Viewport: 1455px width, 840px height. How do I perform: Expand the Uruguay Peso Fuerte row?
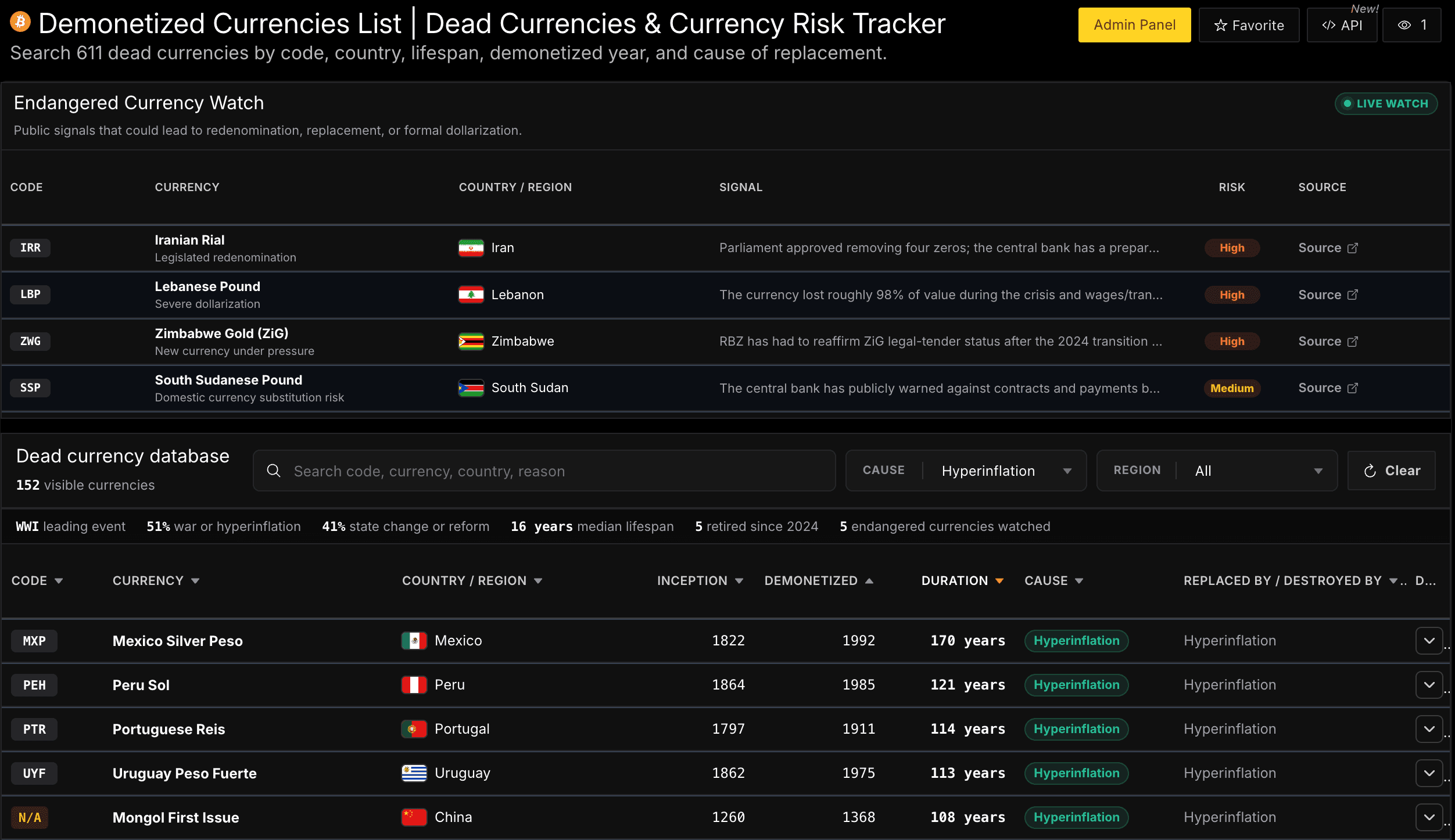coord(1429,773)
